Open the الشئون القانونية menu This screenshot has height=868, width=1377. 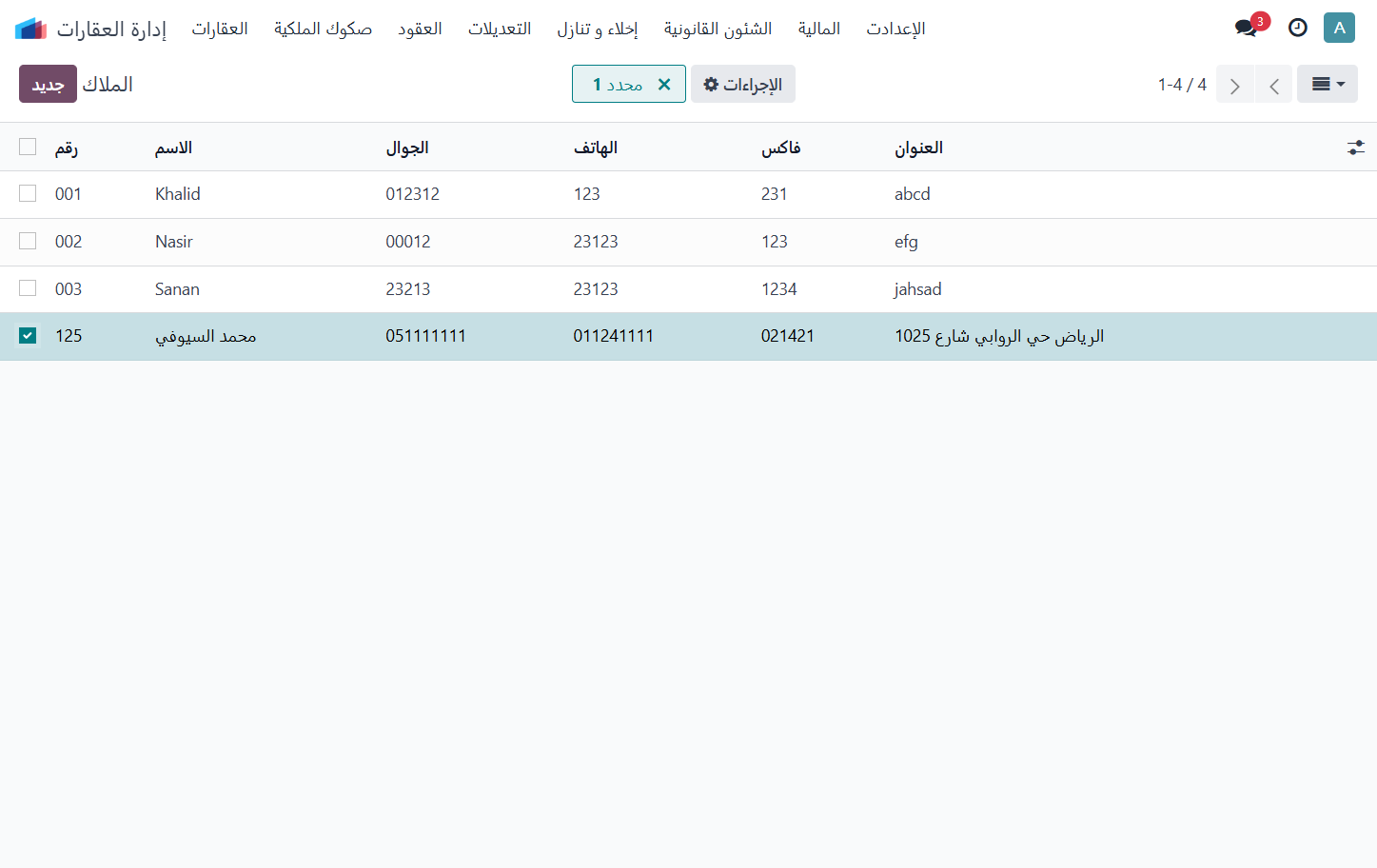coord(718,29)
